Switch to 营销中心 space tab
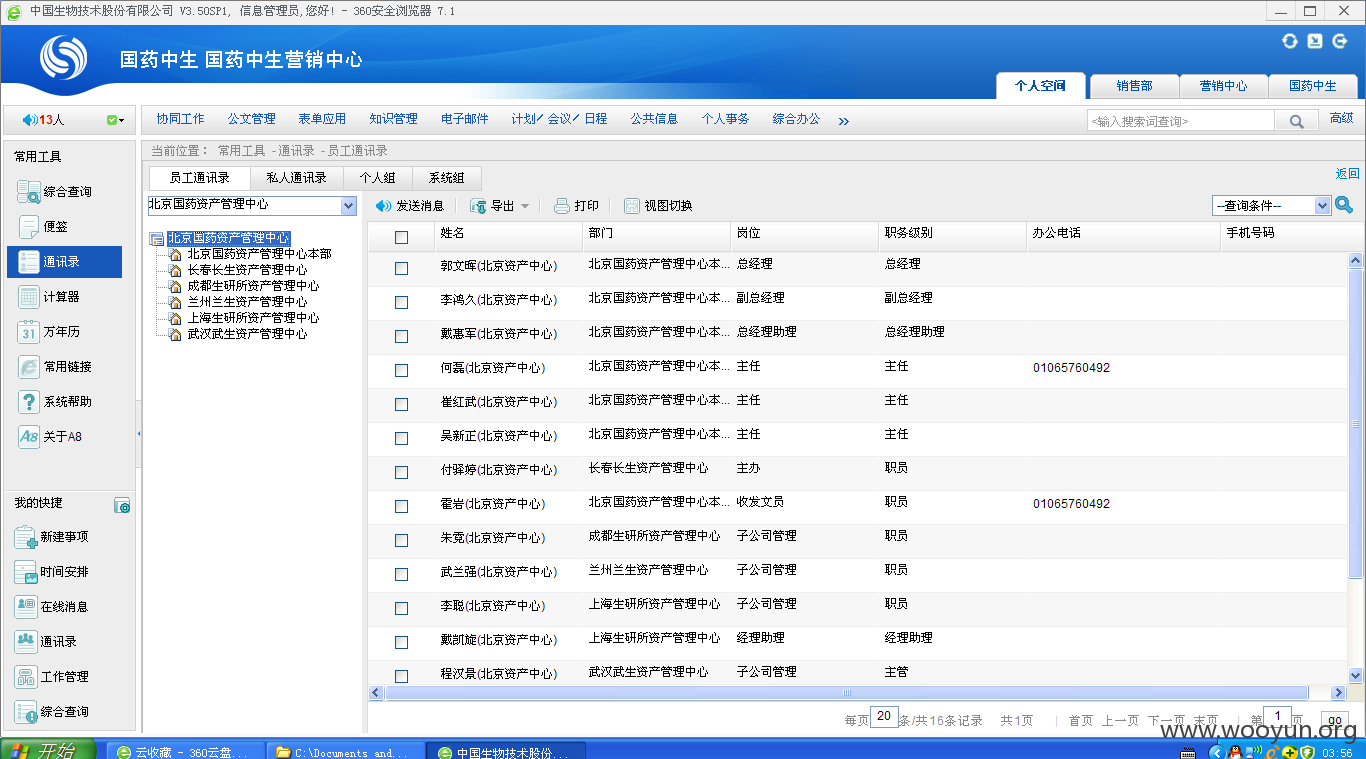 tap(1223, 86)
